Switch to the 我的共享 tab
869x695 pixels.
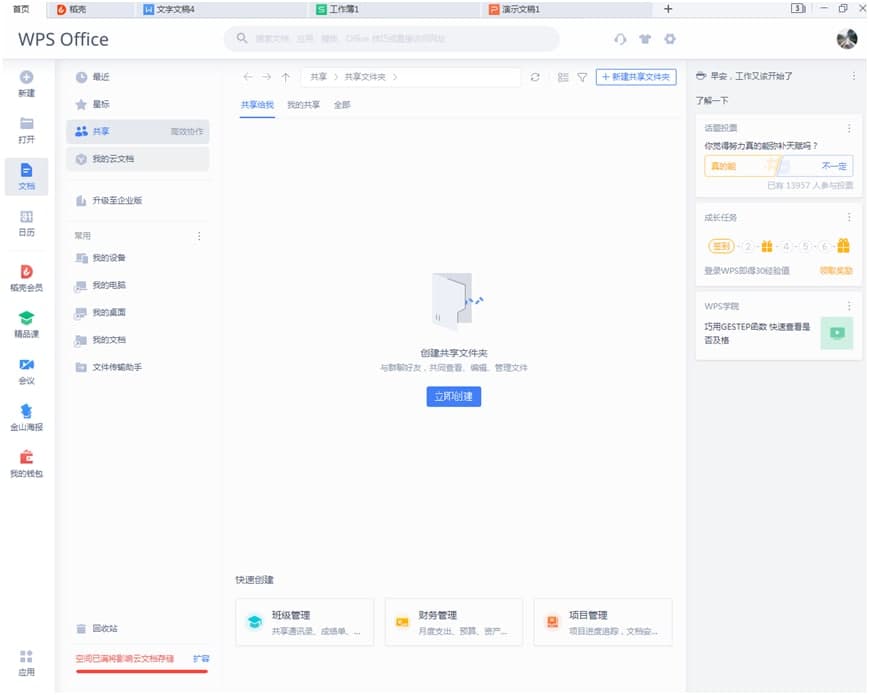[303, 105]
